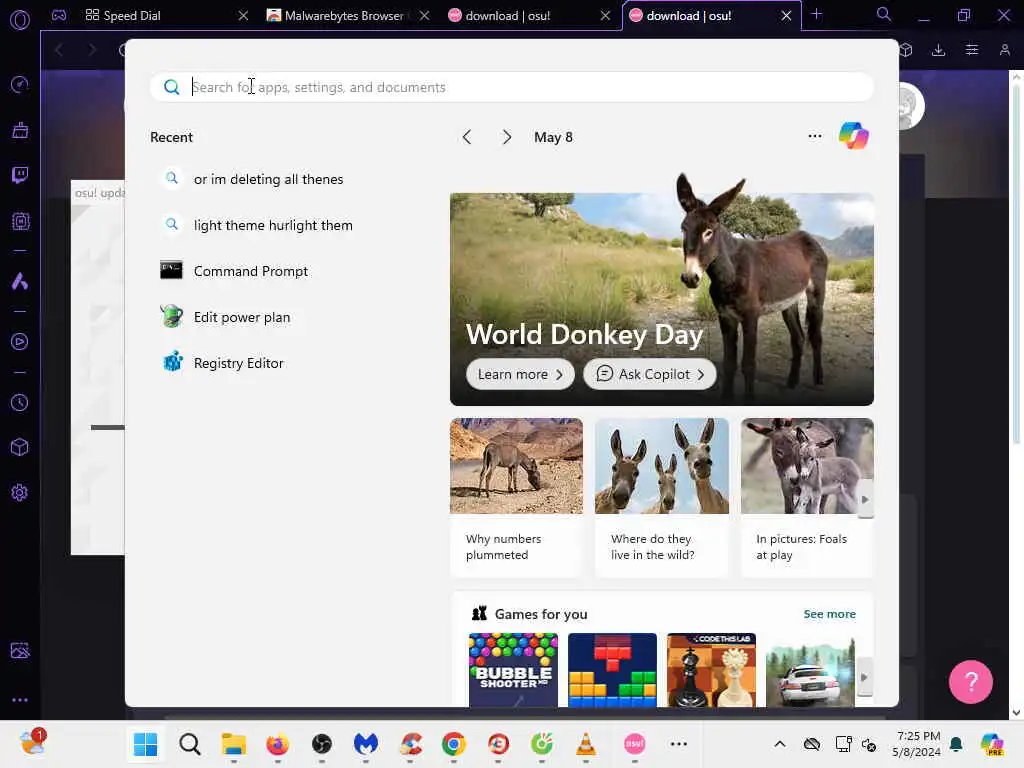
Task: Open the snapshot icon in Opera sidebar
Action: pos(20,650)
